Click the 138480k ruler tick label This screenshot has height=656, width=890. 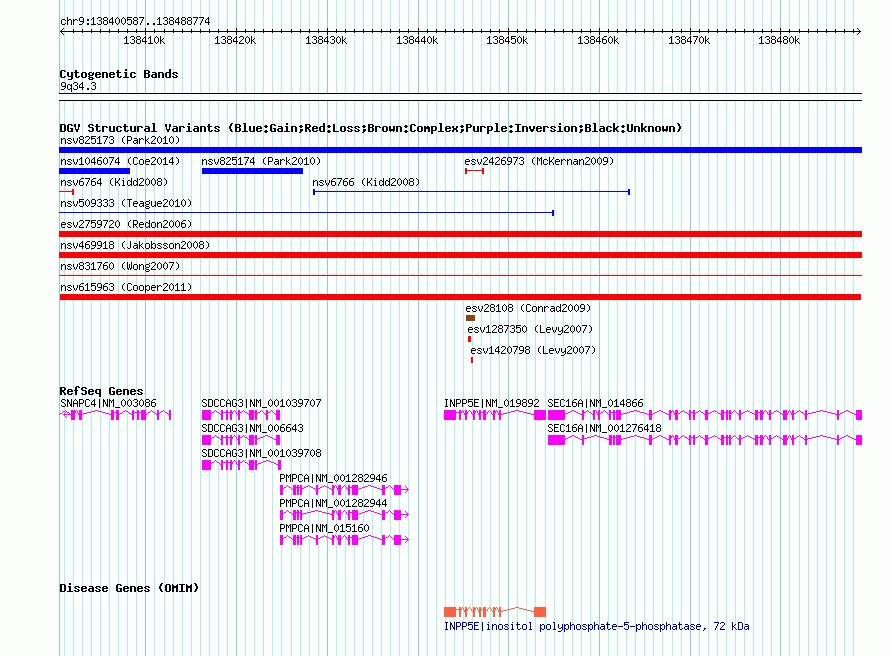point(779,40)
